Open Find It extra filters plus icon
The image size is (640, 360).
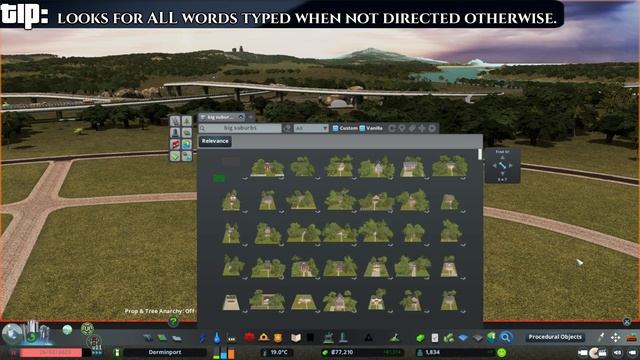pyautogui.click(x=422, y=128)
